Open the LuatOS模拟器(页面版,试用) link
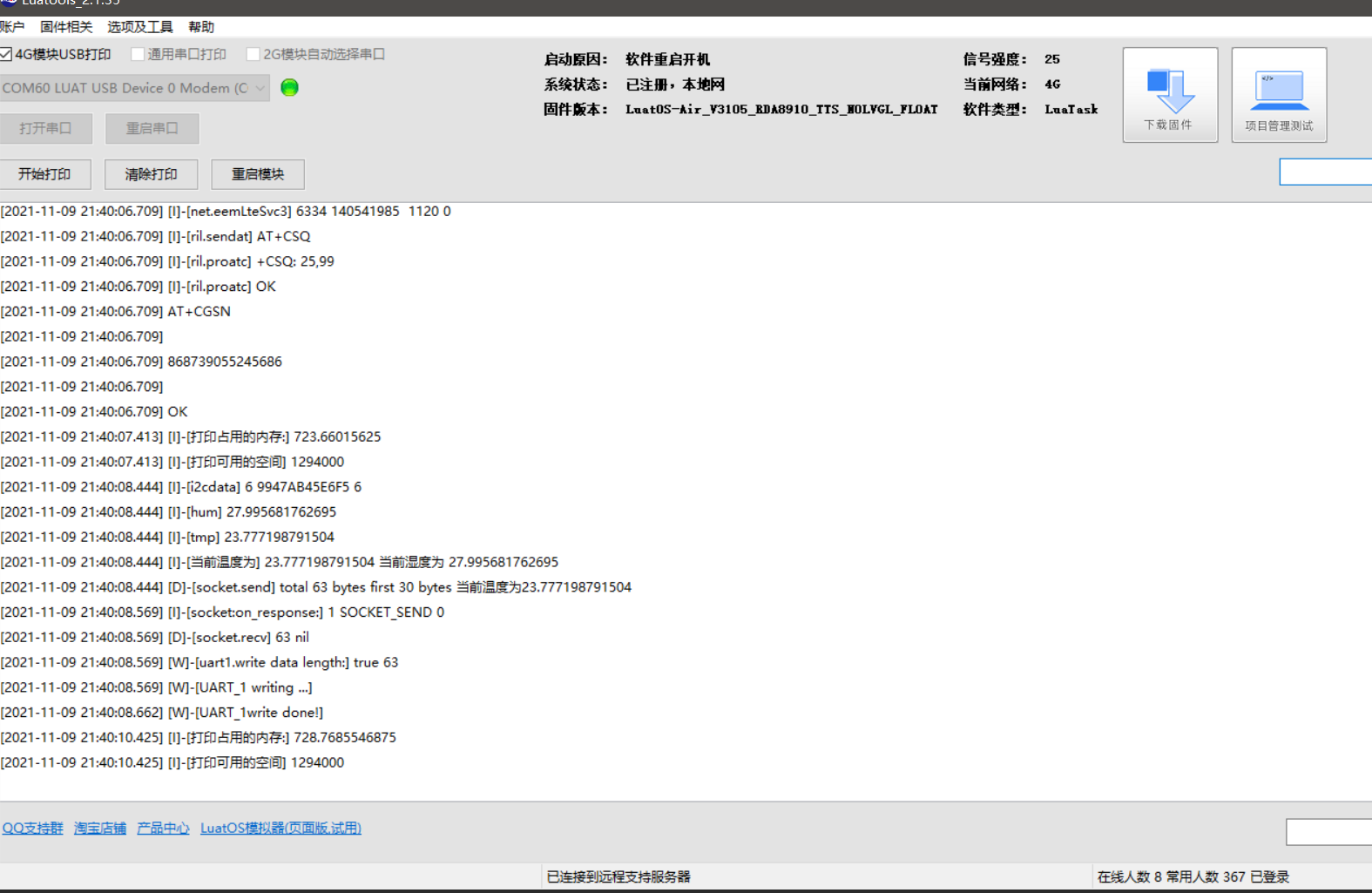 click(280, 828)
